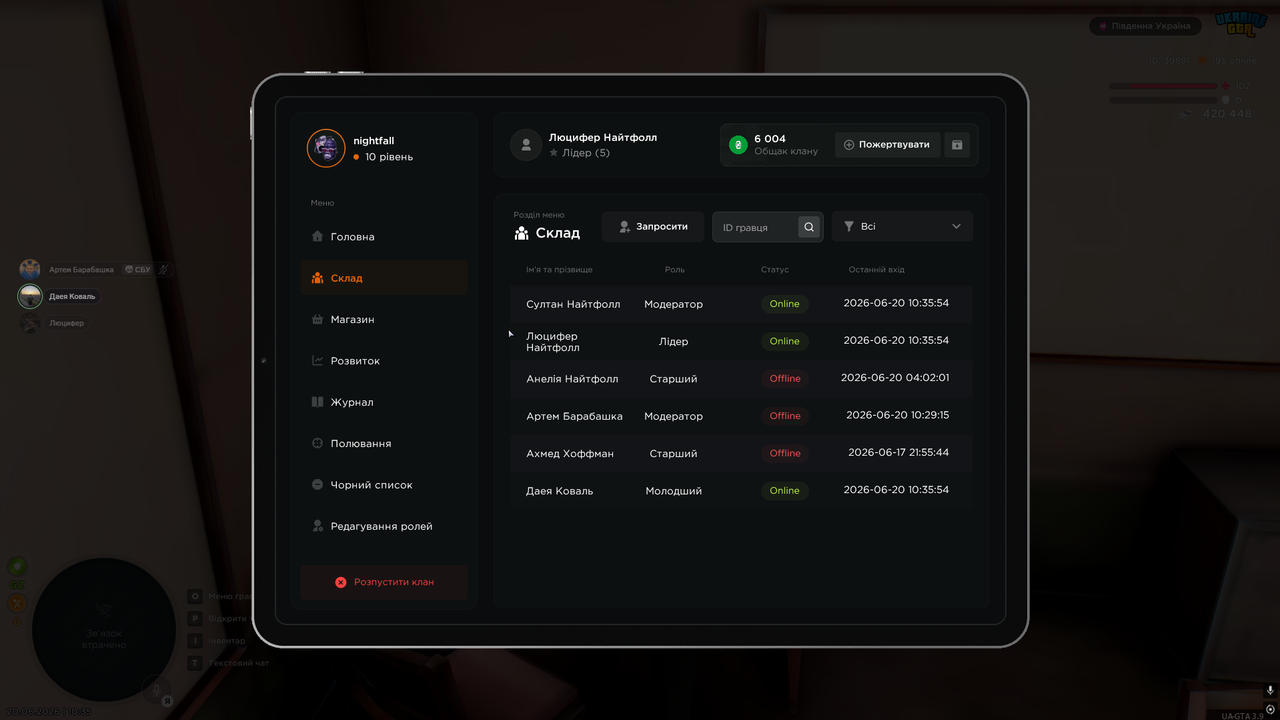
Task: Click the 6 004 clan fund amount
Action: [x=770, y=139]
